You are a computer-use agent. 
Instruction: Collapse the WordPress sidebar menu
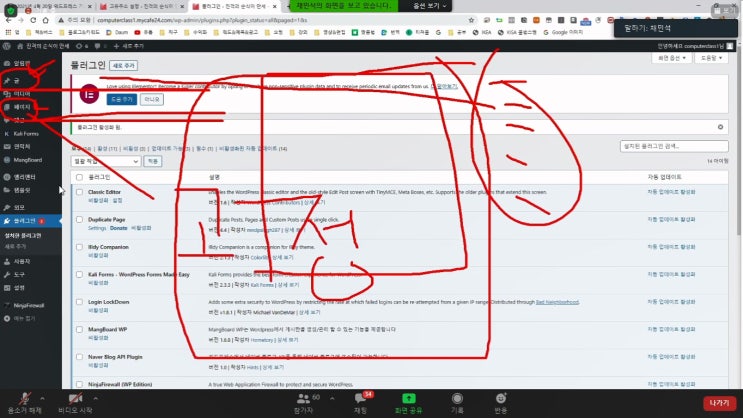pyautogui.click(x=20, y=318)
